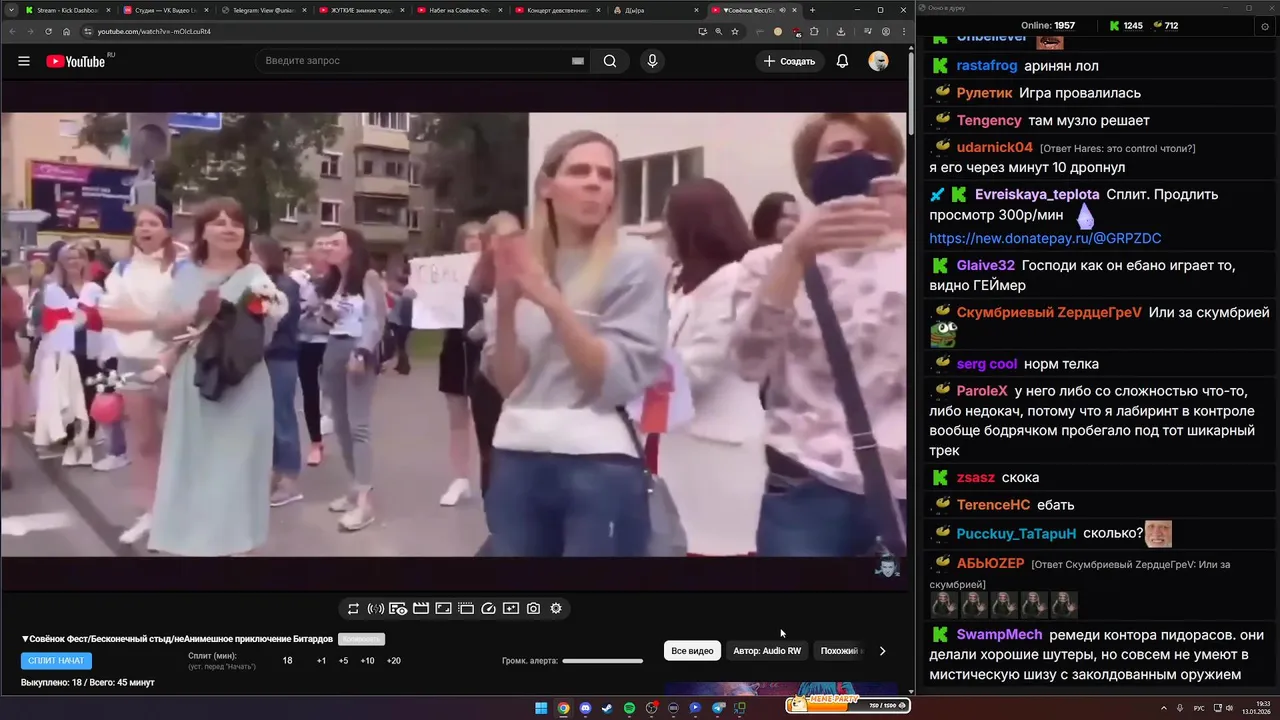1280x720 pixels.
Task: Add +10 minutes to split
Action: point(367,661)
